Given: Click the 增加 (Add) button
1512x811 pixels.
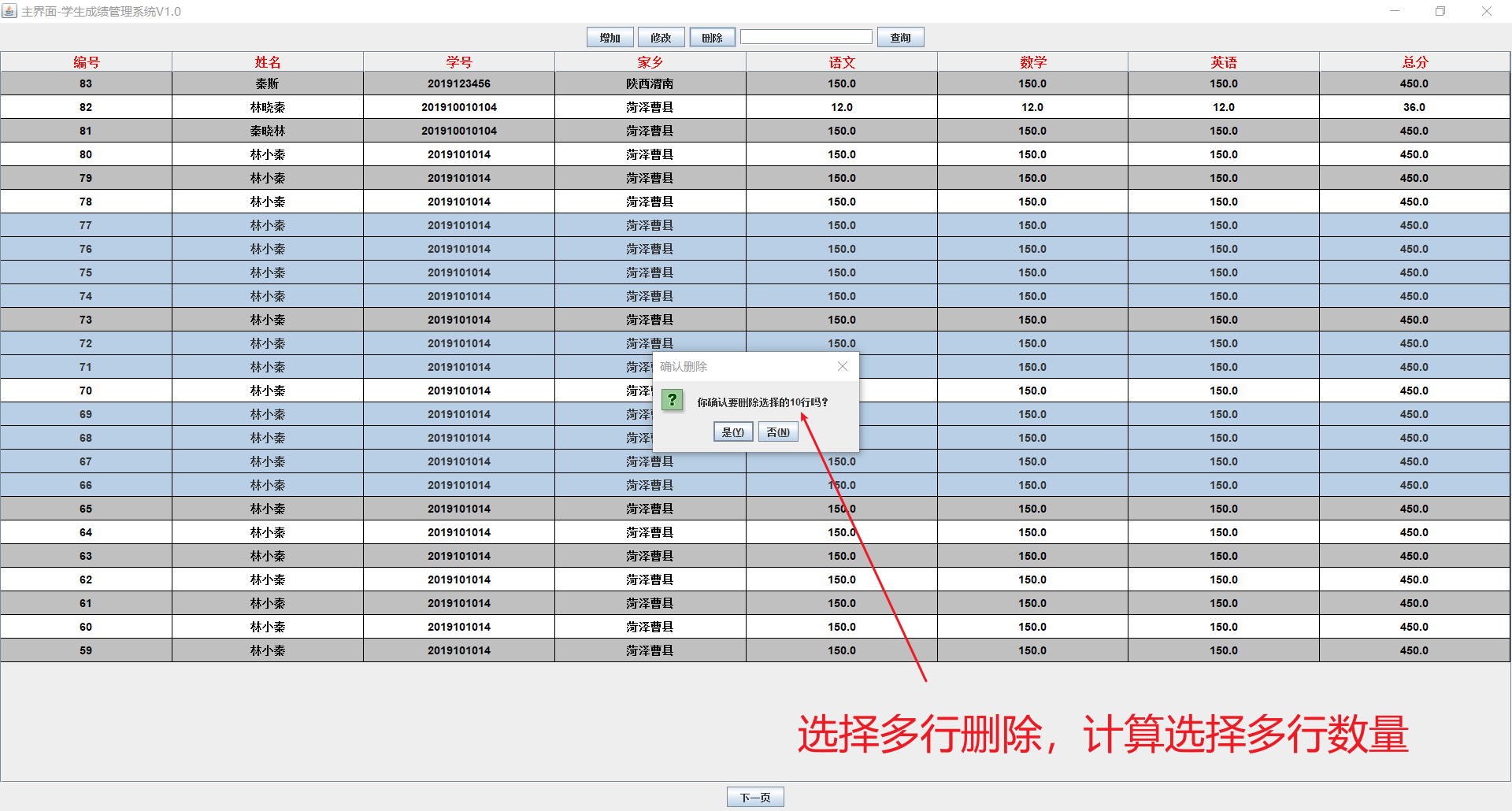Looking at the screenshot, I should tap(610, 38).
